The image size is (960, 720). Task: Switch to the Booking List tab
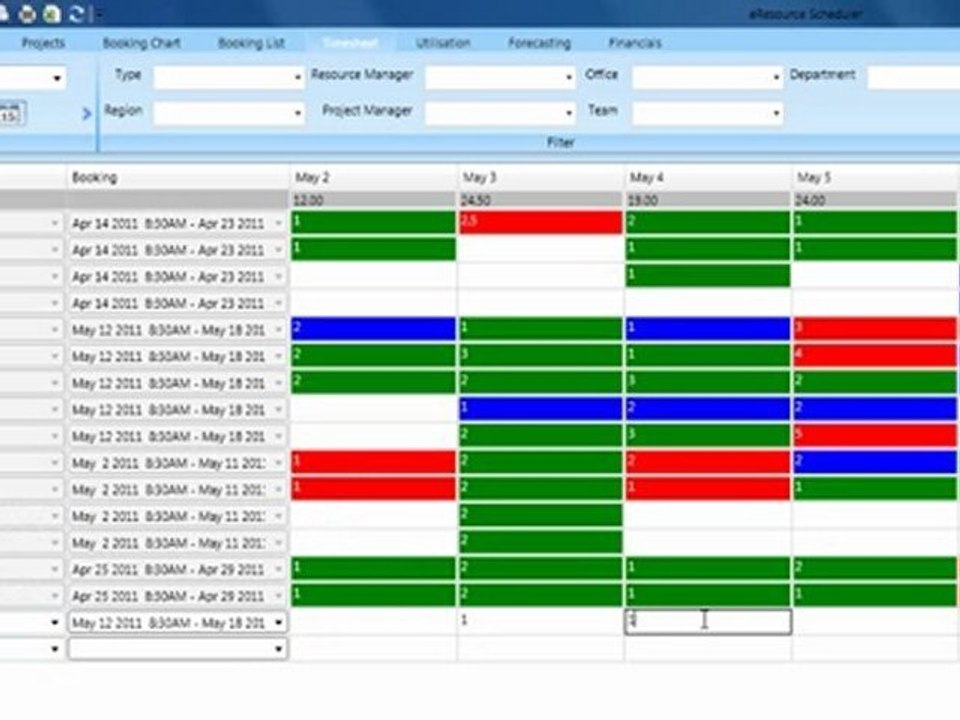coord(251,43)
